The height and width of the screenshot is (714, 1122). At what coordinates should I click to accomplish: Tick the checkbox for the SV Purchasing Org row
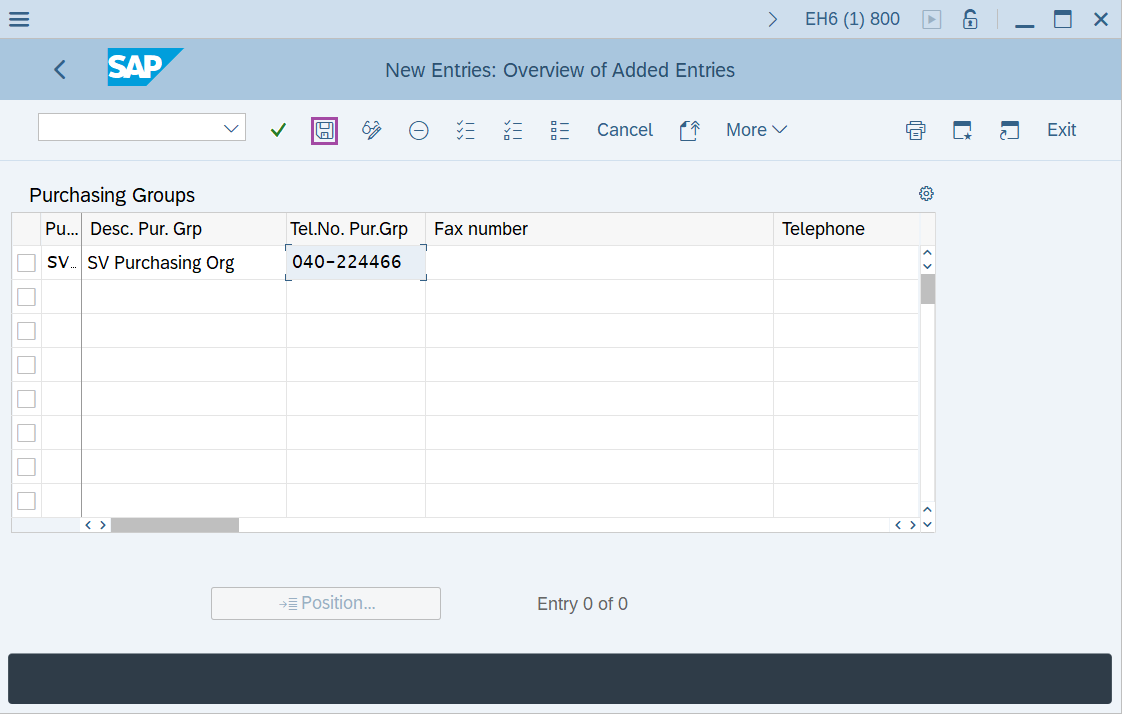[26, 262]
